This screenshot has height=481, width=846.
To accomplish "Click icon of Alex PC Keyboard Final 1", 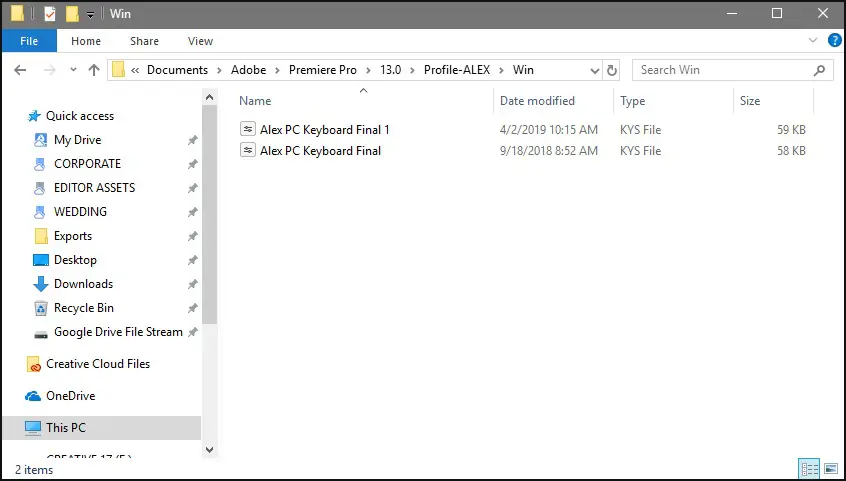I will 248,129.
